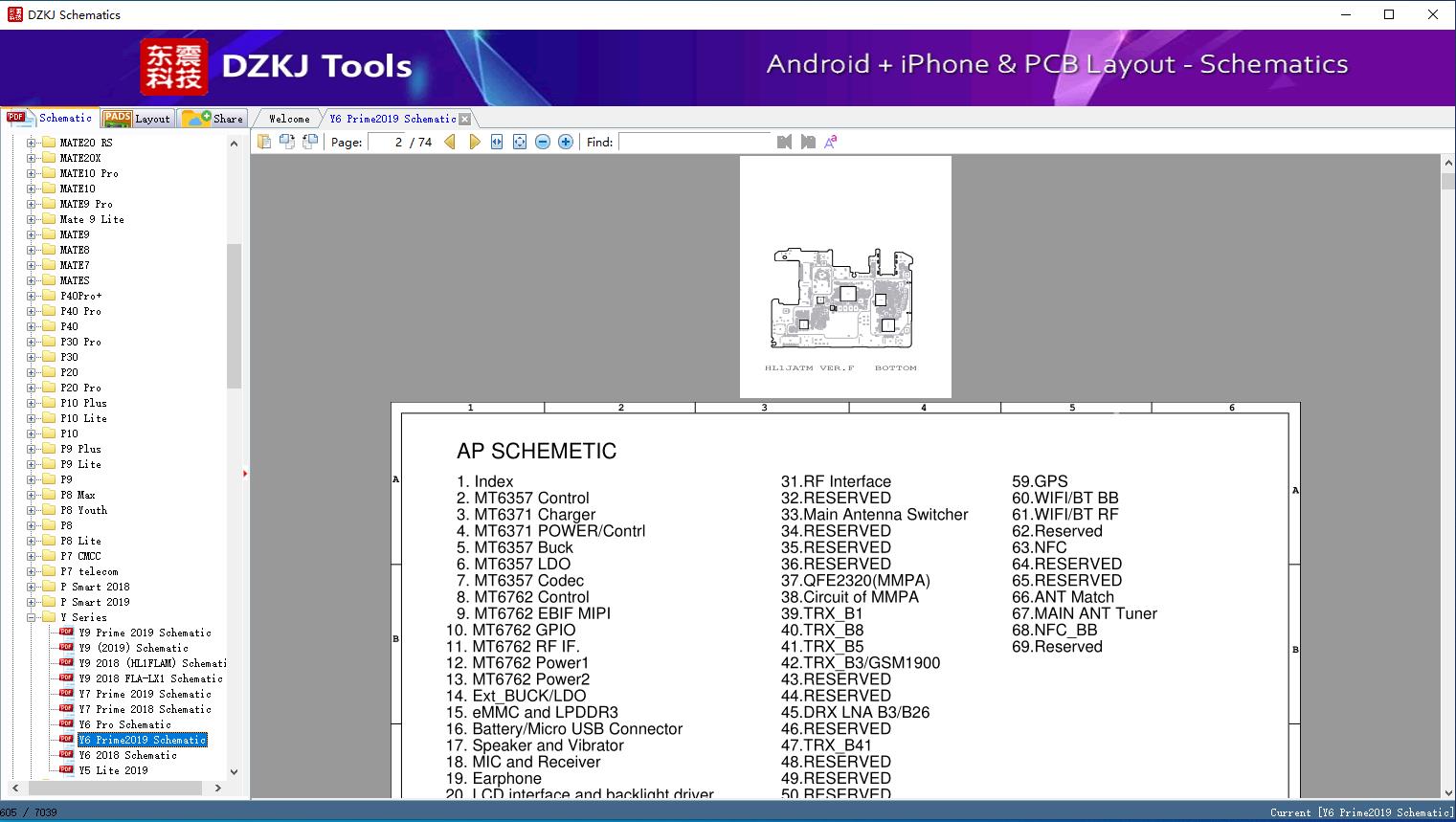Click the document view scroll-up arrow

pyautogui.click(x=1447, y=164)
